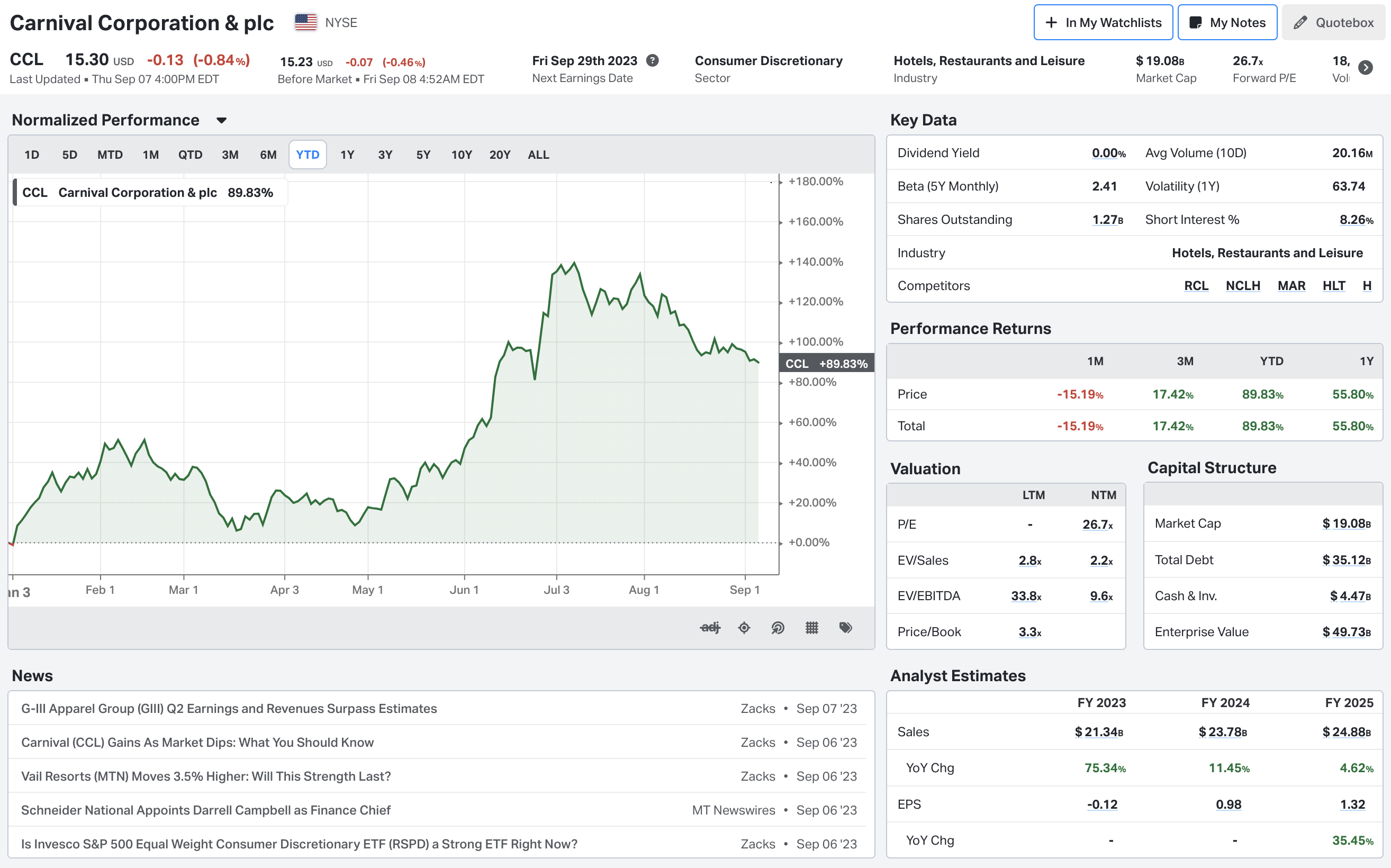
Task: Click the events radar icon below the chart
Action: point(778,628)
